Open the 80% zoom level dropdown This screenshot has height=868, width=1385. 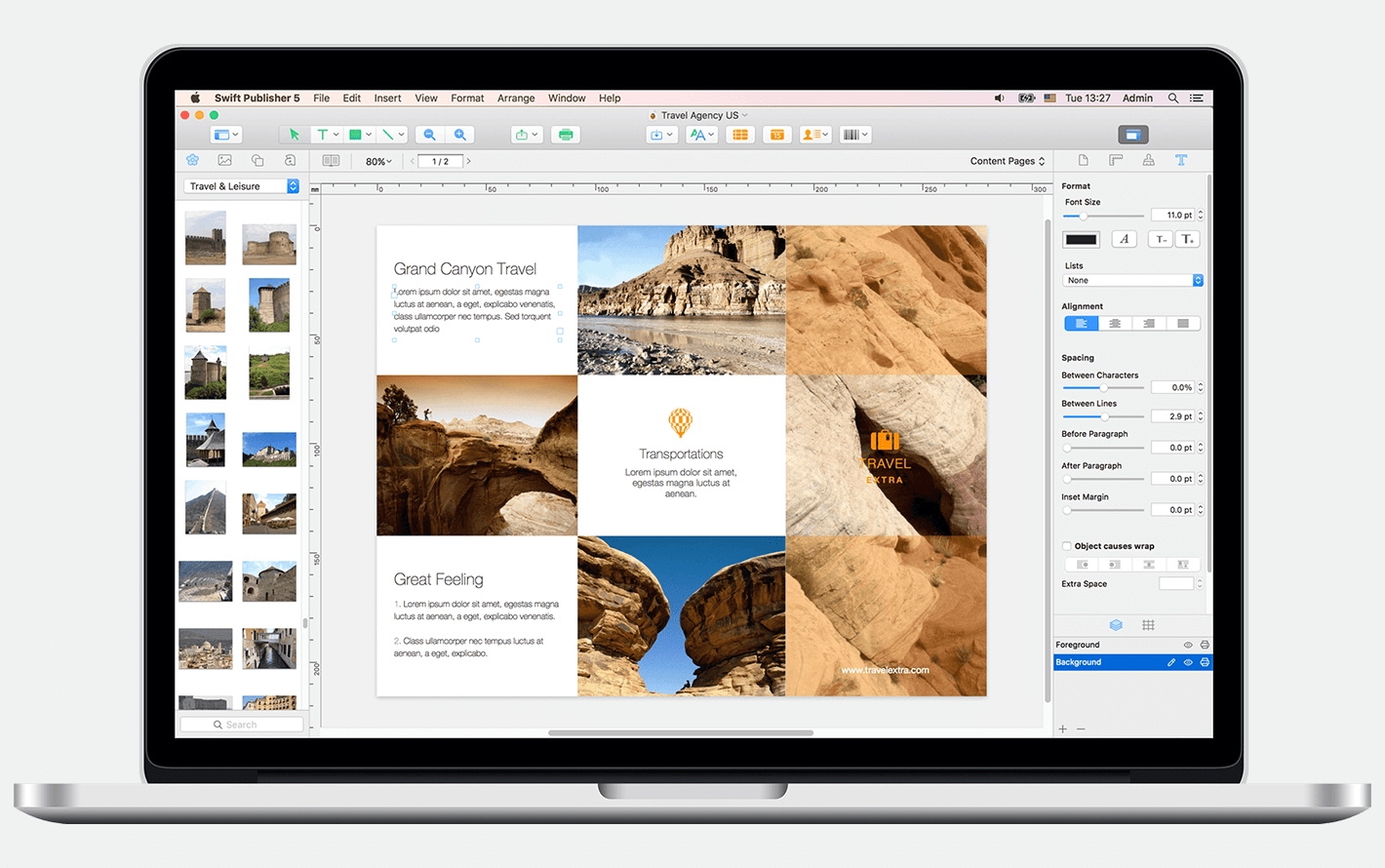coord(378,162)
